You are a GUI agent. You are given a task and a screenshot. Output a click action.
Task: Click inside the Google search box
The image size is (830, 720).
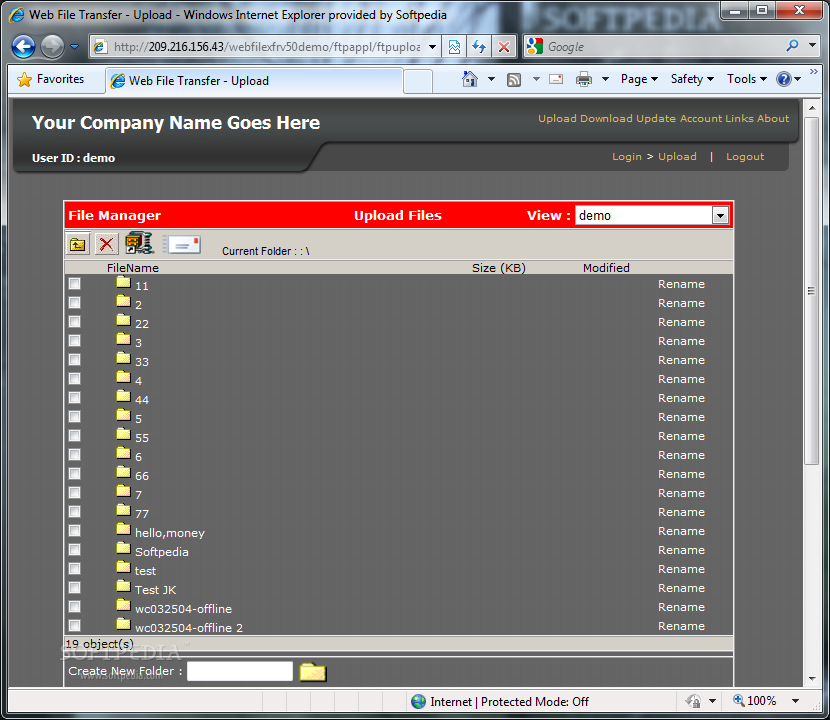664,47
